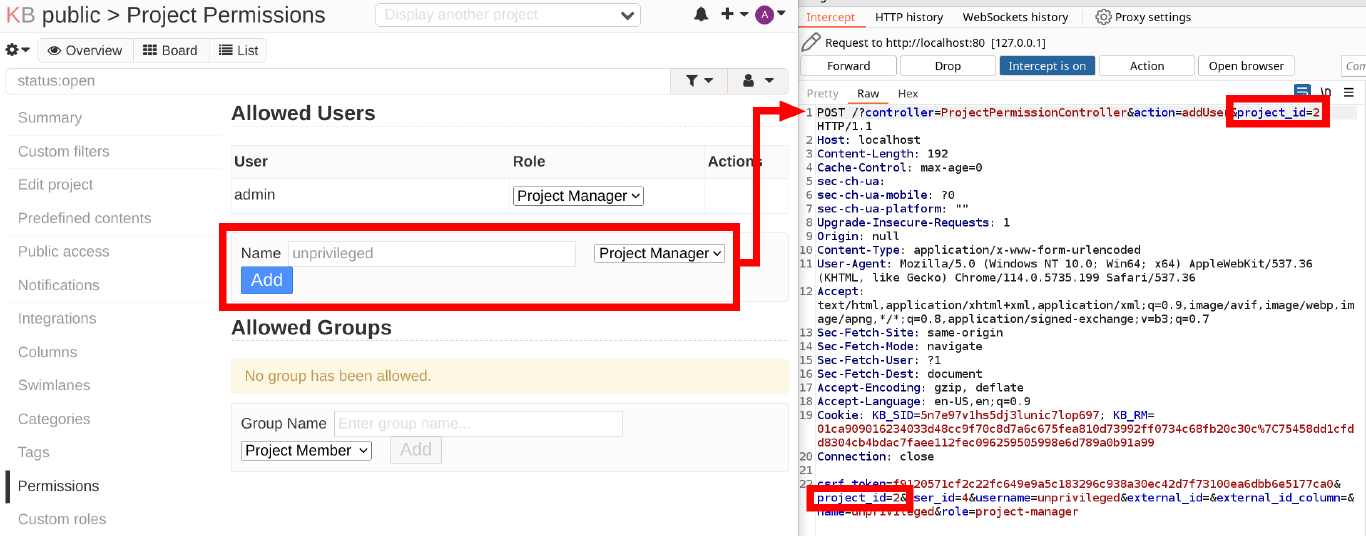Click the Burp search box beside Open browser
Viewport: 1366px width, 536px height.
coord(1354,66)
